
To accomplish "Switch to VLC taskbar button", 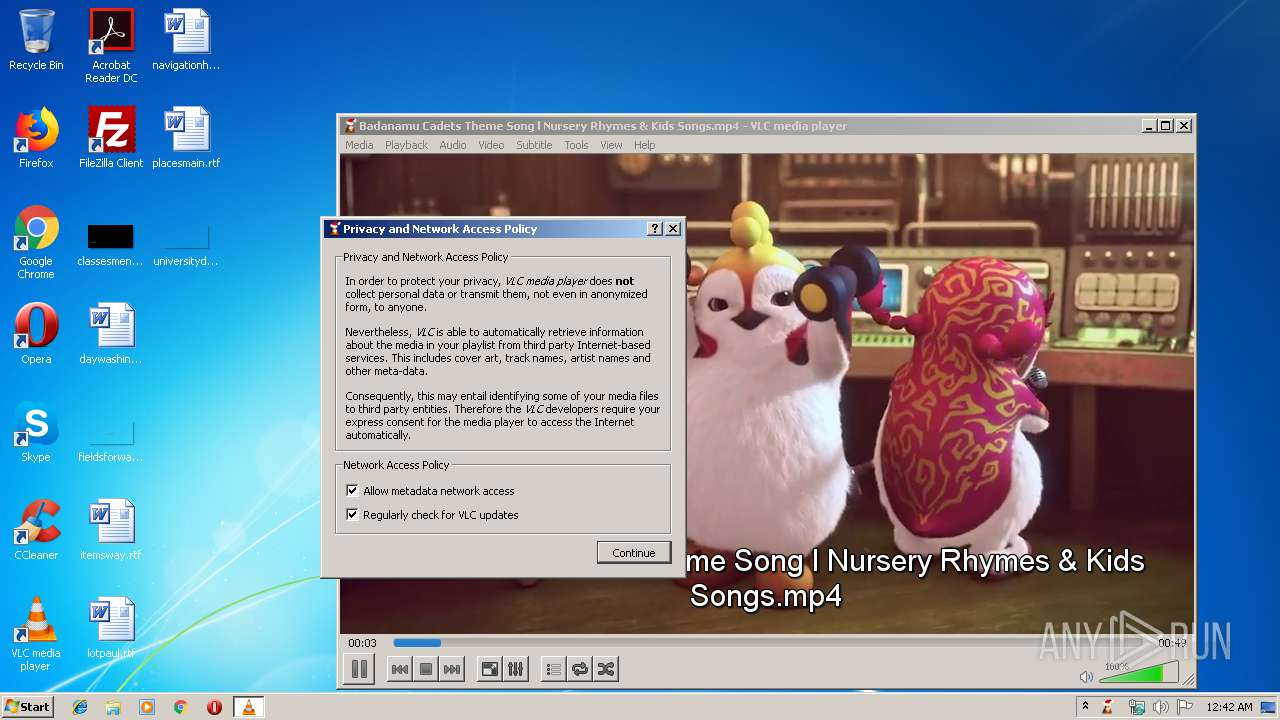I will [248, 707].
